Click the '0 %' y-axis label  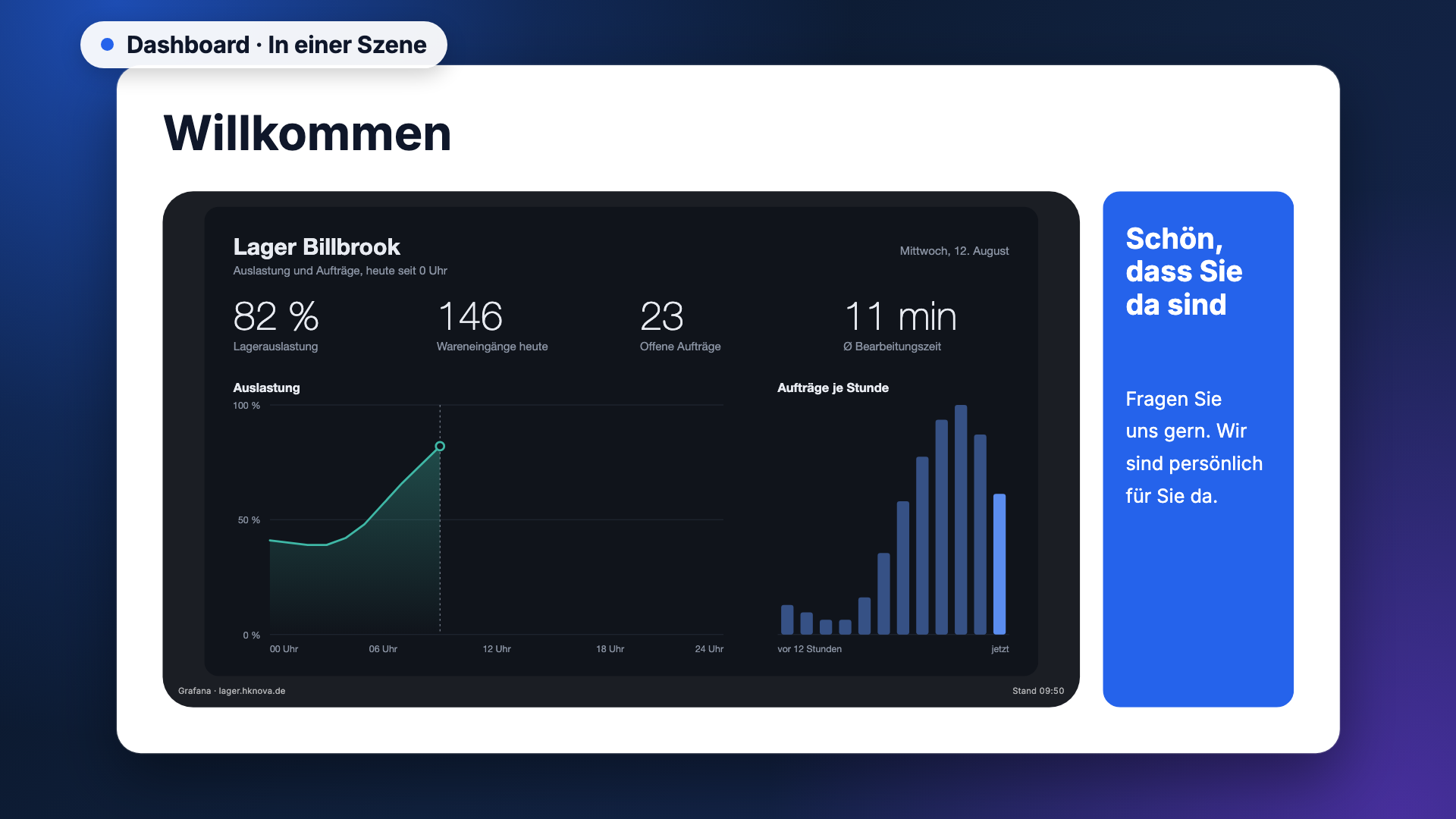click(251, 635)
